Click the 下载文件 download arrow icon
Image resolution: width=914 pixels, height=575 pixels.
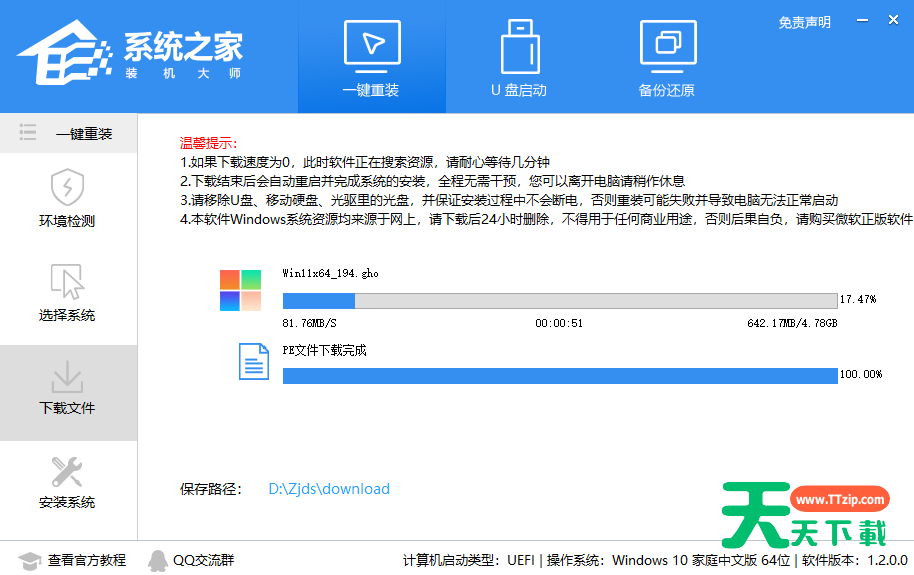tap(67, 376)
